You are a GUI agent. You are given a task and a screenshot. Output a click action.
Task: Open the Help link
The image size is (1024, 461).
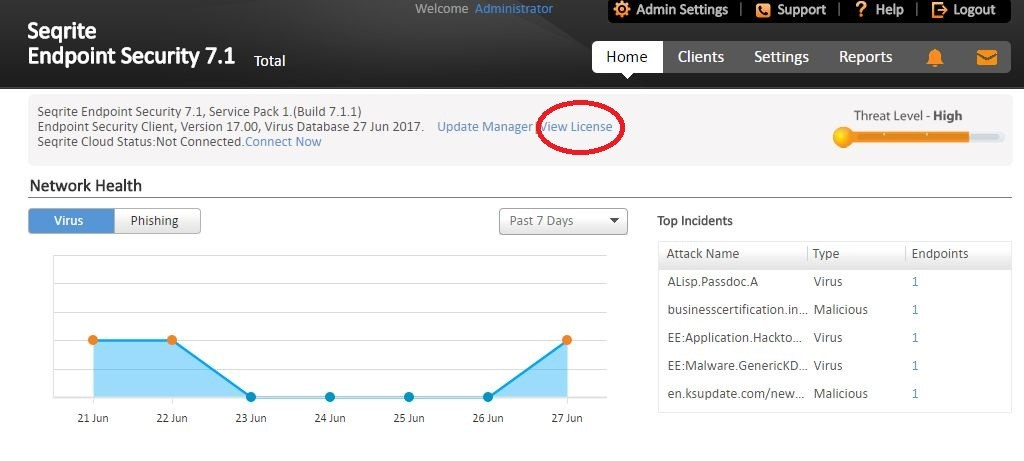889,10
